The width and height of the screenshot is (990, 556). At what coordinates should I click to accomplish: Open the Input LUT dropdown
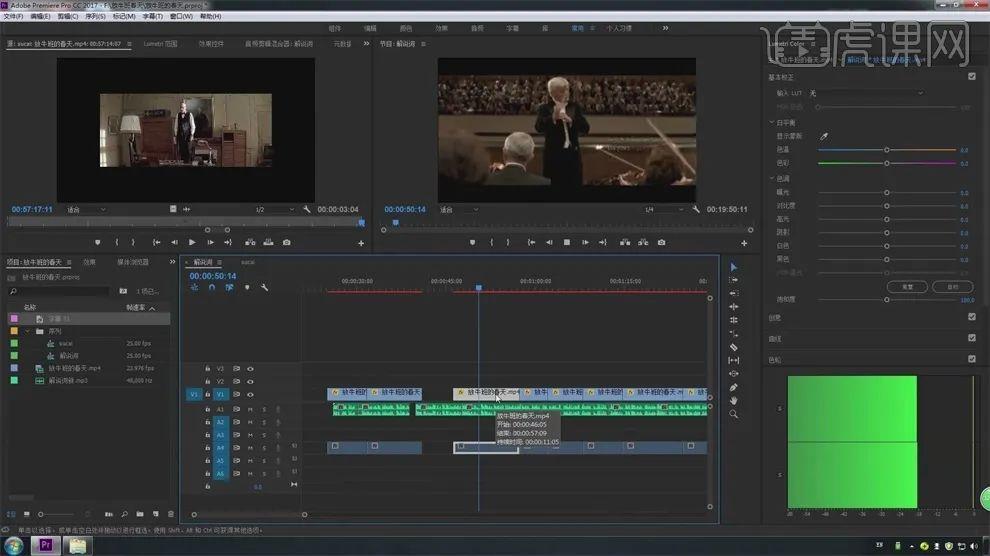869,93
